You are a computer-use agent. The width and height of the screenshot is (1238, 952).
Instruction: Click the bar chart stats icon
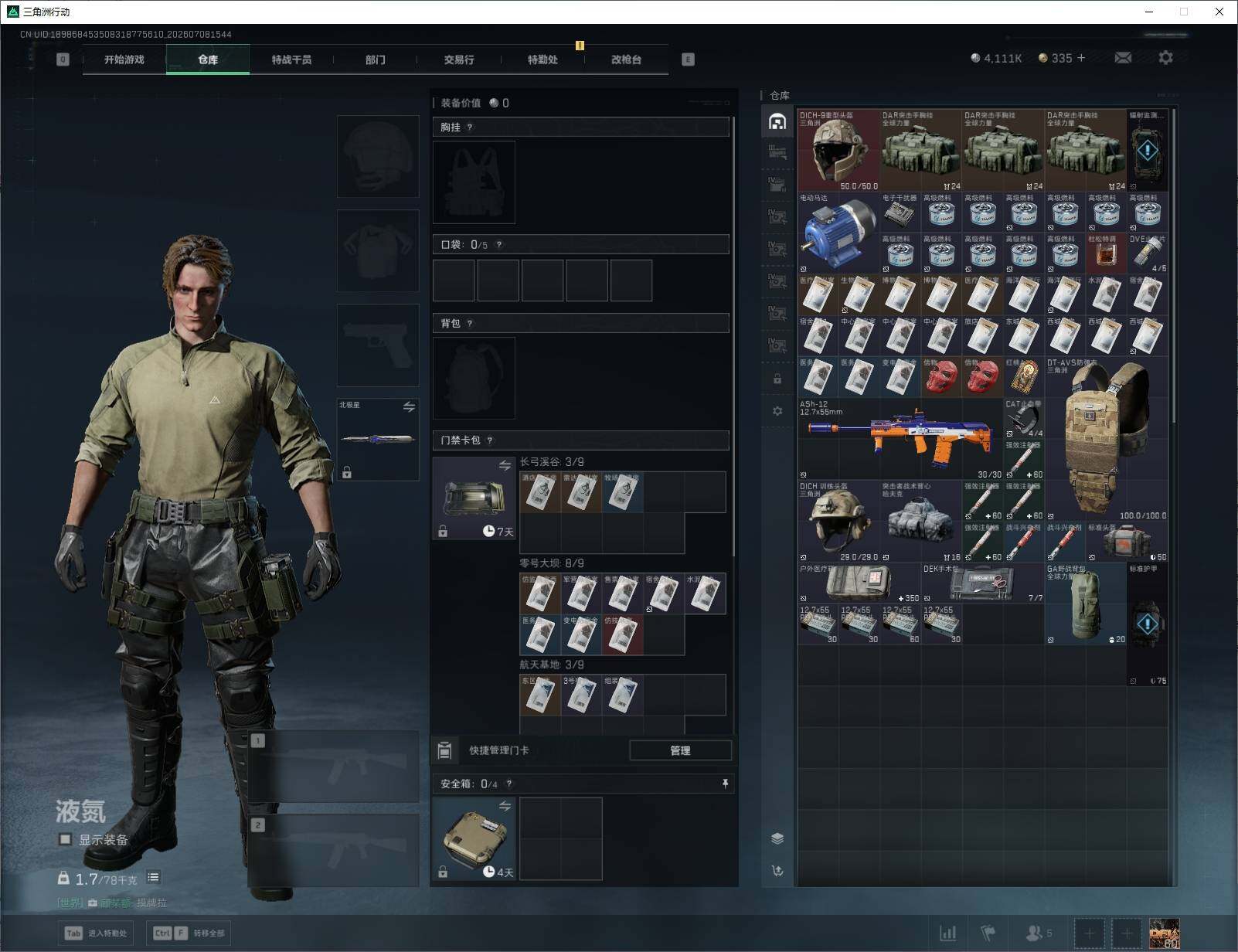[x=947, y=933]
